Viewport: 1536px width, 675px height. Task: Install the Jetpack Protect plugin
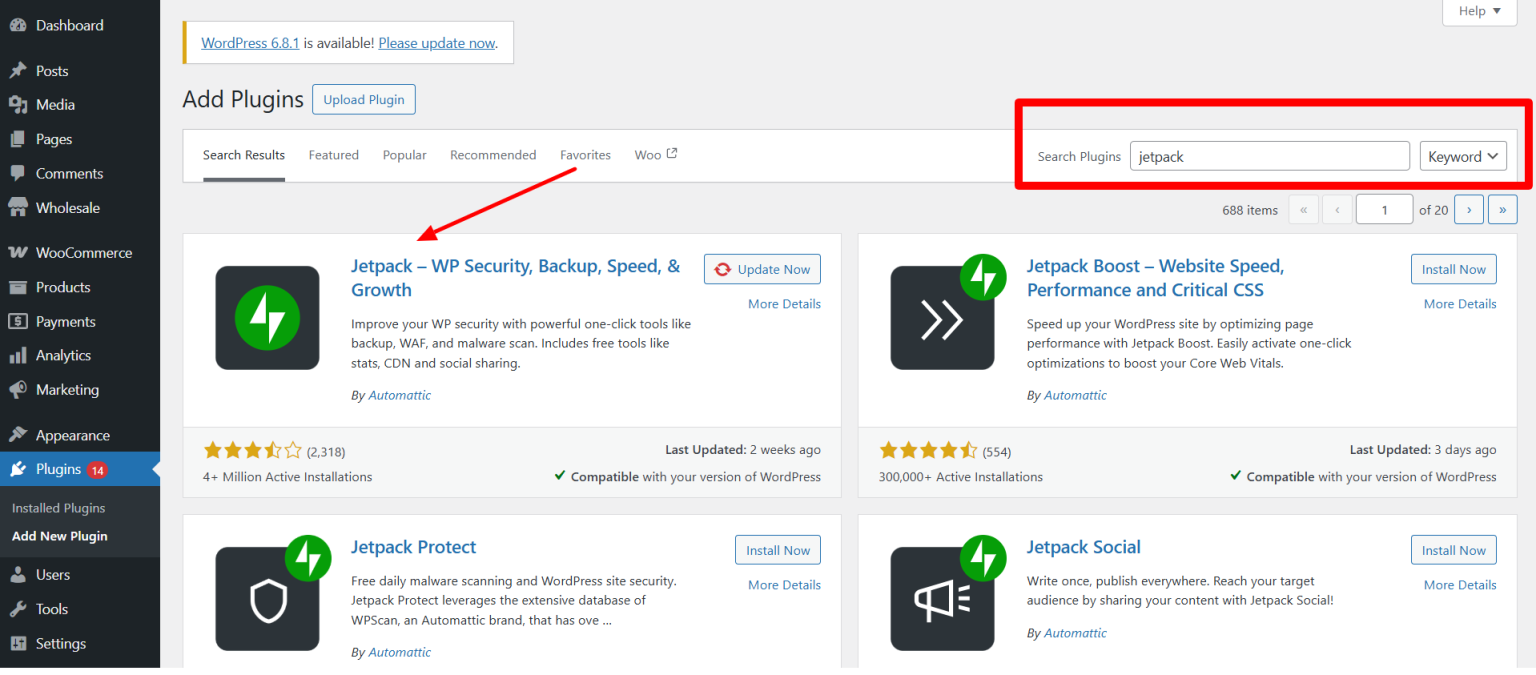coord(777,549)
